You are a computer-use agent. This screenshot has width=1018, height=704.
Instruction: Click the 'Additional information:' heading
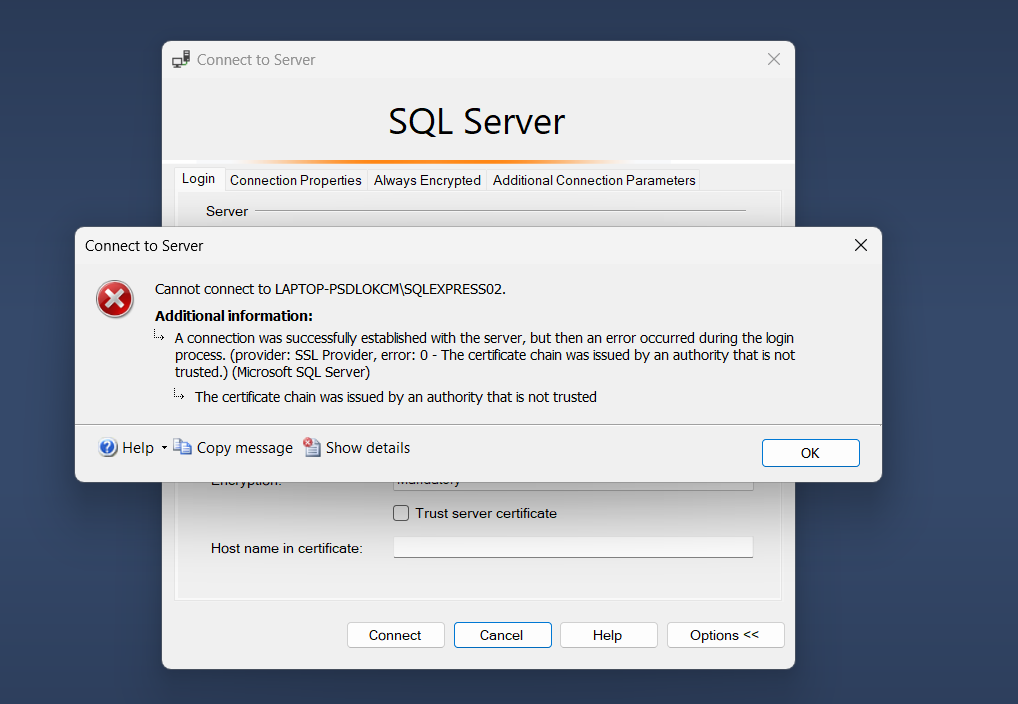click(x=234, y=316)
